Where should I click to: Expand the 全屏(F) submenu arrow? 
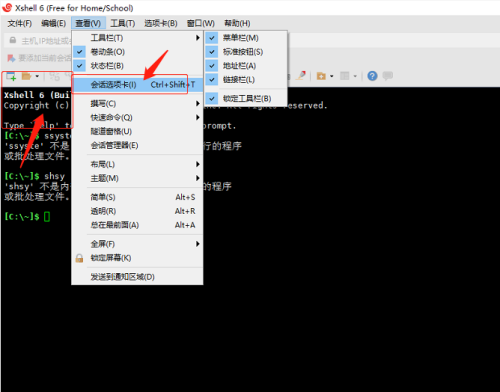point(198,244)
